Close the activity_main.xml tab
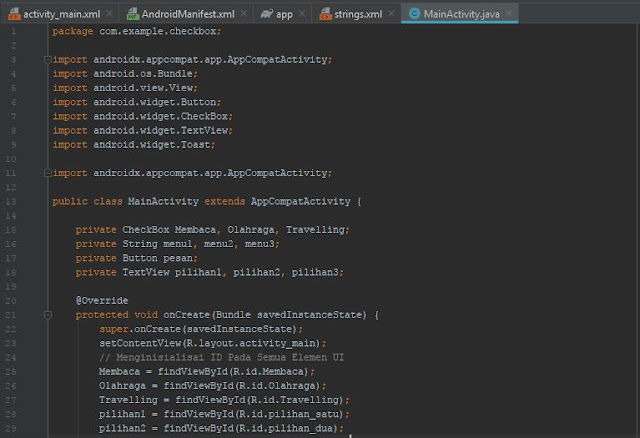This screenshot has height=438, width=640. point(109,14)
